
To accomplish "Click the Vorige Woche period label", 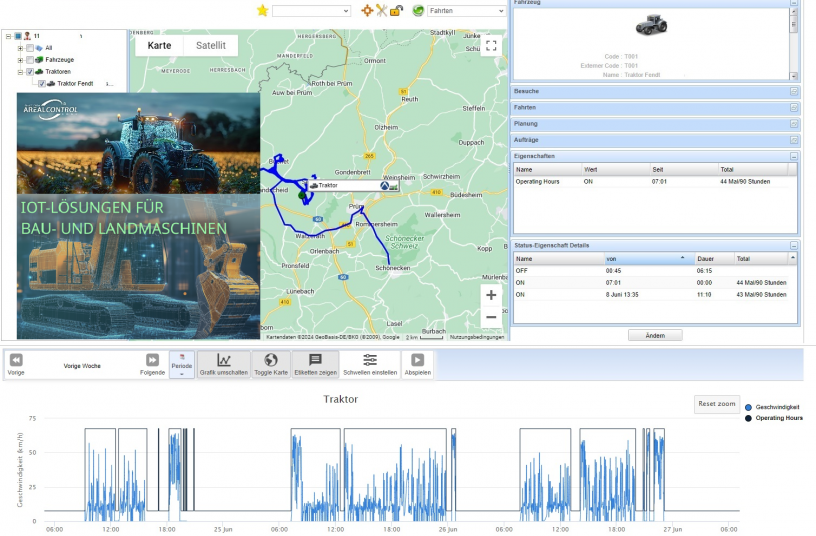I will pyautogui.click(x=82, y=366).
